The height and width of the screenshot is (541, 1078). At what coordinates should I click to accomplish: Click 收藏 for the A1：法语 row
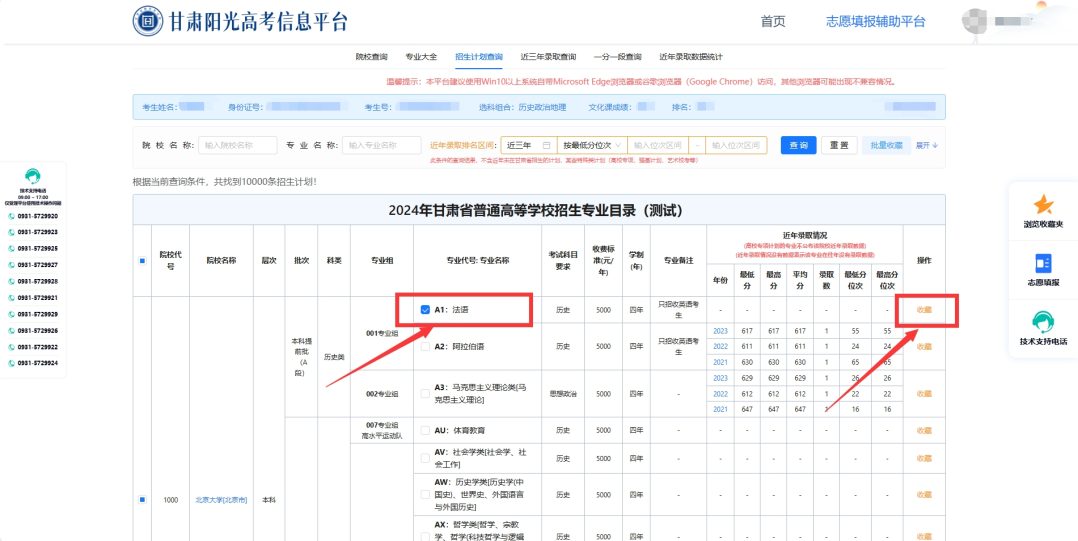[924, 310]
